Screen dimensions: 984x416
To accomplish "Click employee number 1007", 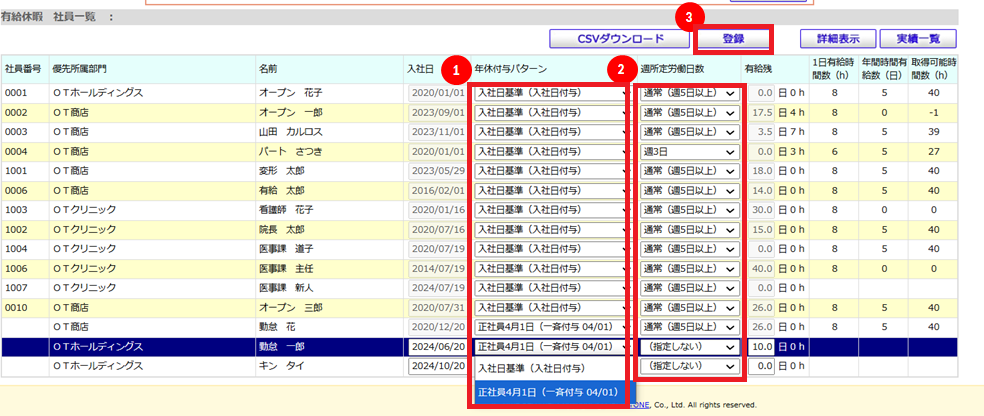I will 14,288.
